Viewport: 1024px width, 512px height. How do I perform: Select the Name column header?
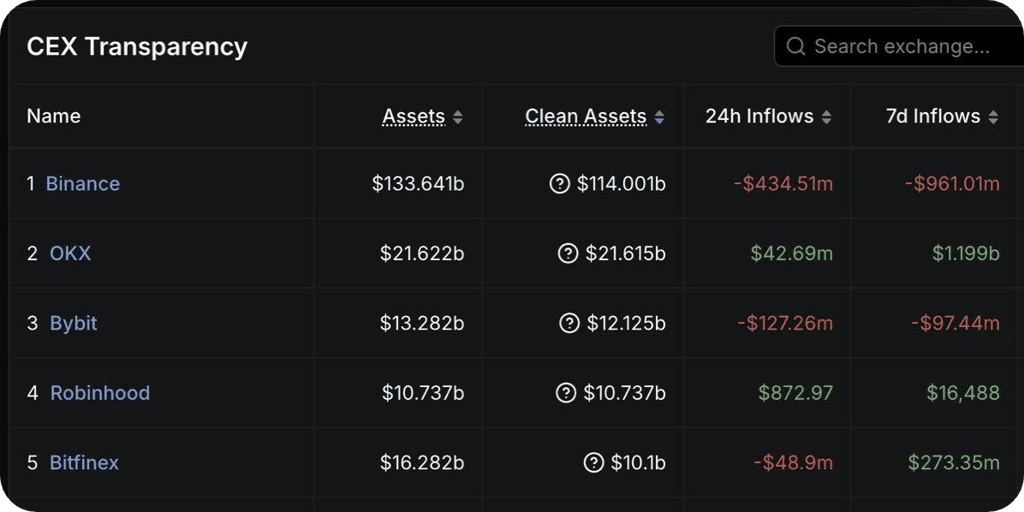click(54, 116)
